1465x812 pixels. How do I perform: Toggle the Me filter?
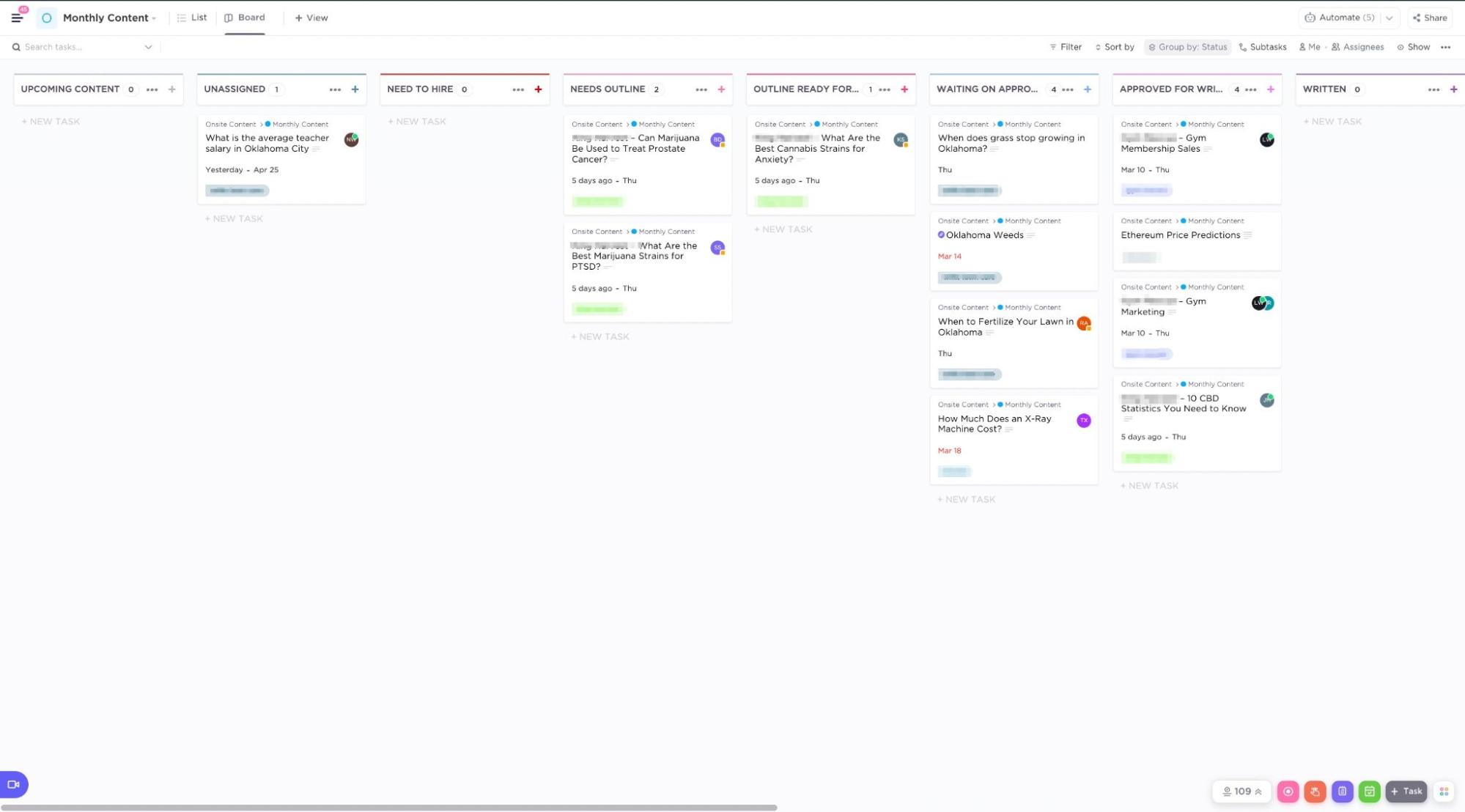(1309, 47)
